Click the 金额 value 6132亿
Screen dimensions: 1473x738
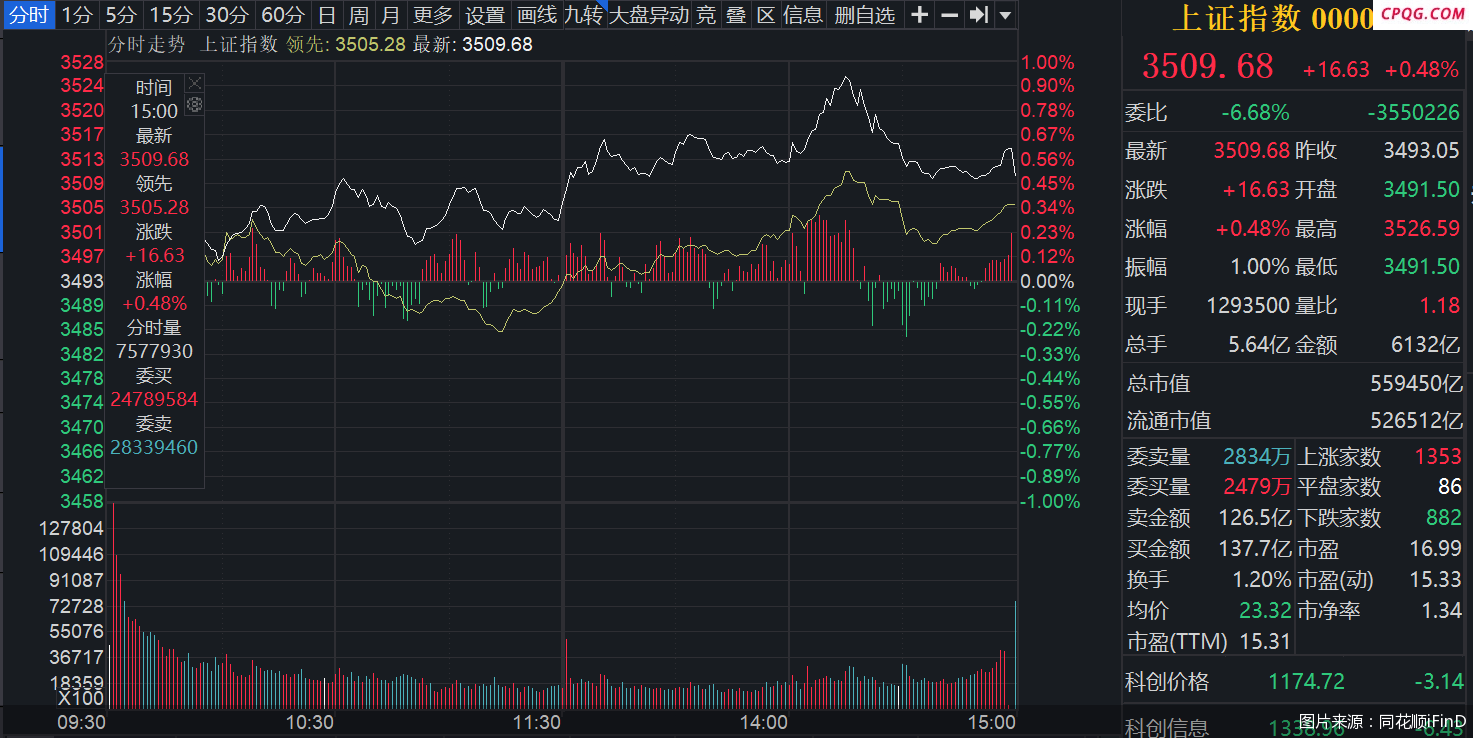click(x=1426, y=345)
